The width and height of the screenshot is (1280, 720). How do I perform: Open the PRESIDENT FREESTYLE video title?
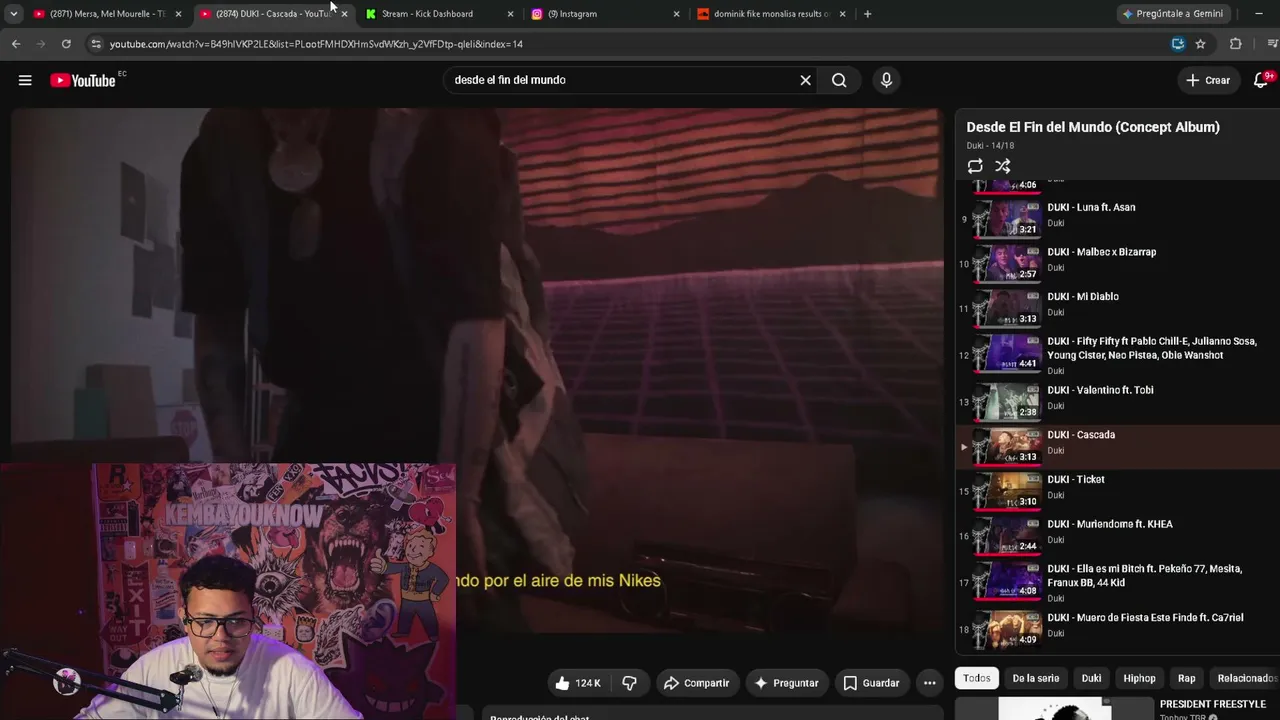[x=1212, y=704]
